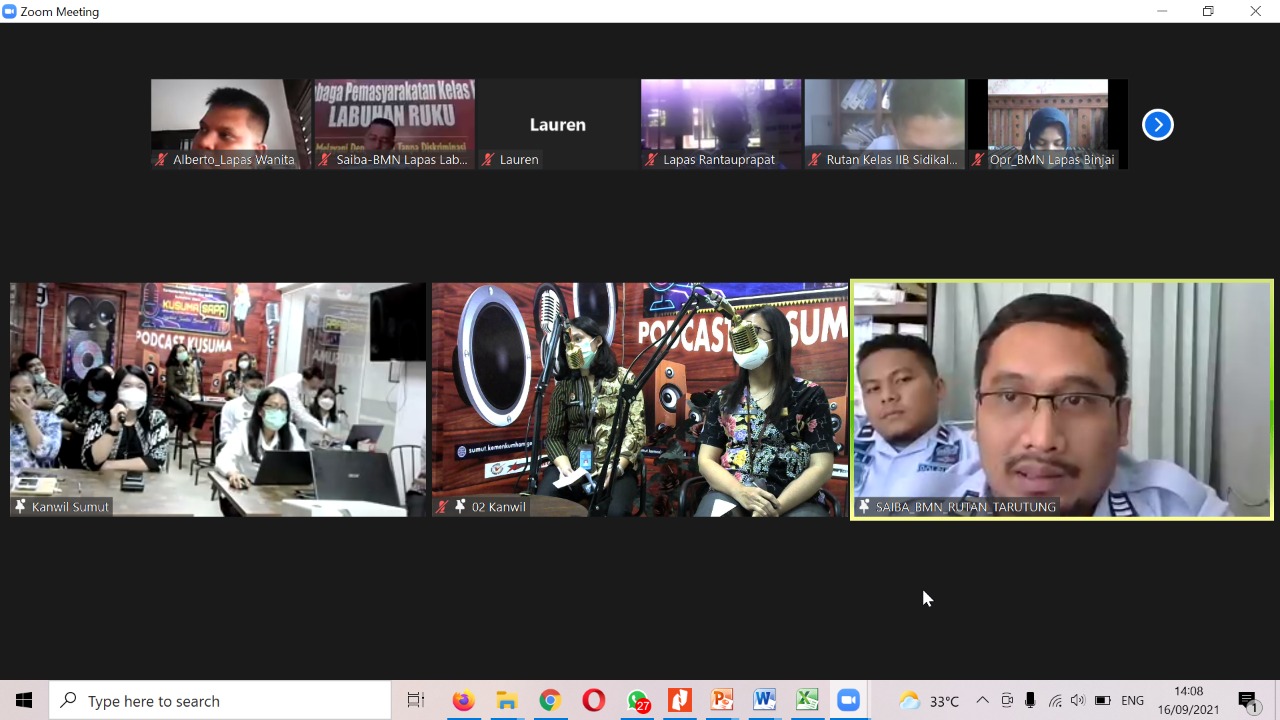Select the SAIBA_BMN_RUTAN_TARUTUNG speaker video

point(1061,399)
